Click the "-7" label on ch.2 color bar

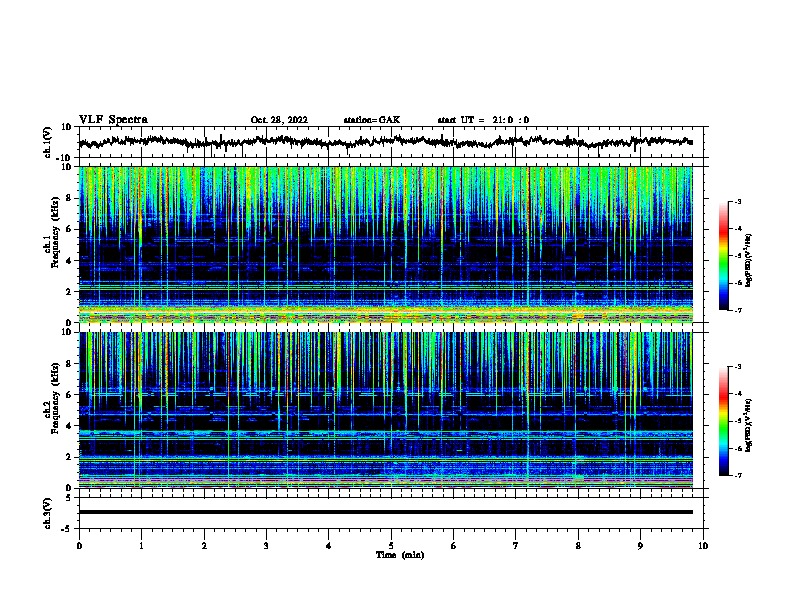[738, 476]
